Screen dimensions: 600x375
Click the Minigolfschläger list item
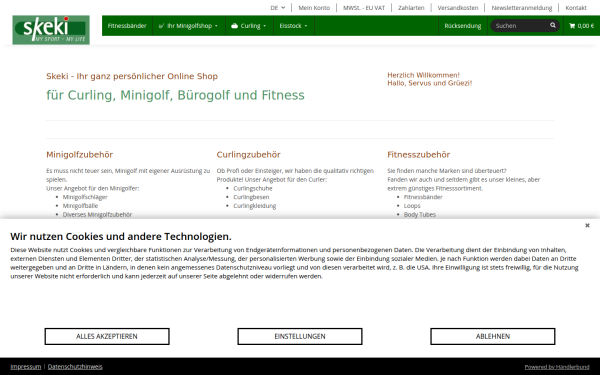[85, 197]
